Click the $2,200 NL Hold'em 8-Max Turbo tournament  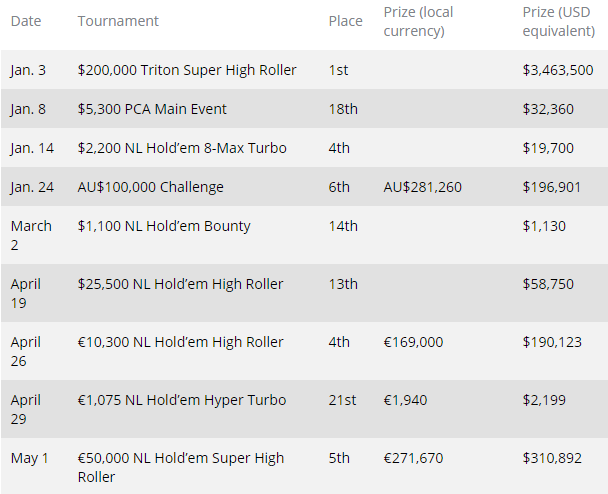tap(182, 148)
